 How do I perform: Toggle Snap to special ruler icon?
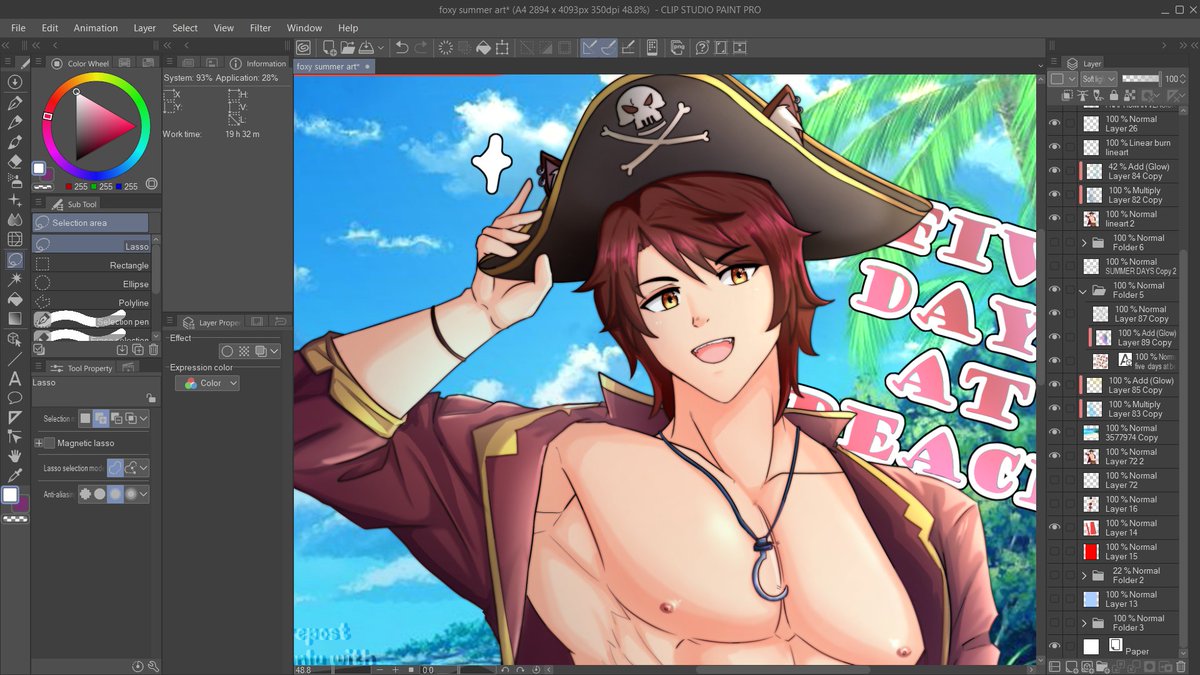608,47
